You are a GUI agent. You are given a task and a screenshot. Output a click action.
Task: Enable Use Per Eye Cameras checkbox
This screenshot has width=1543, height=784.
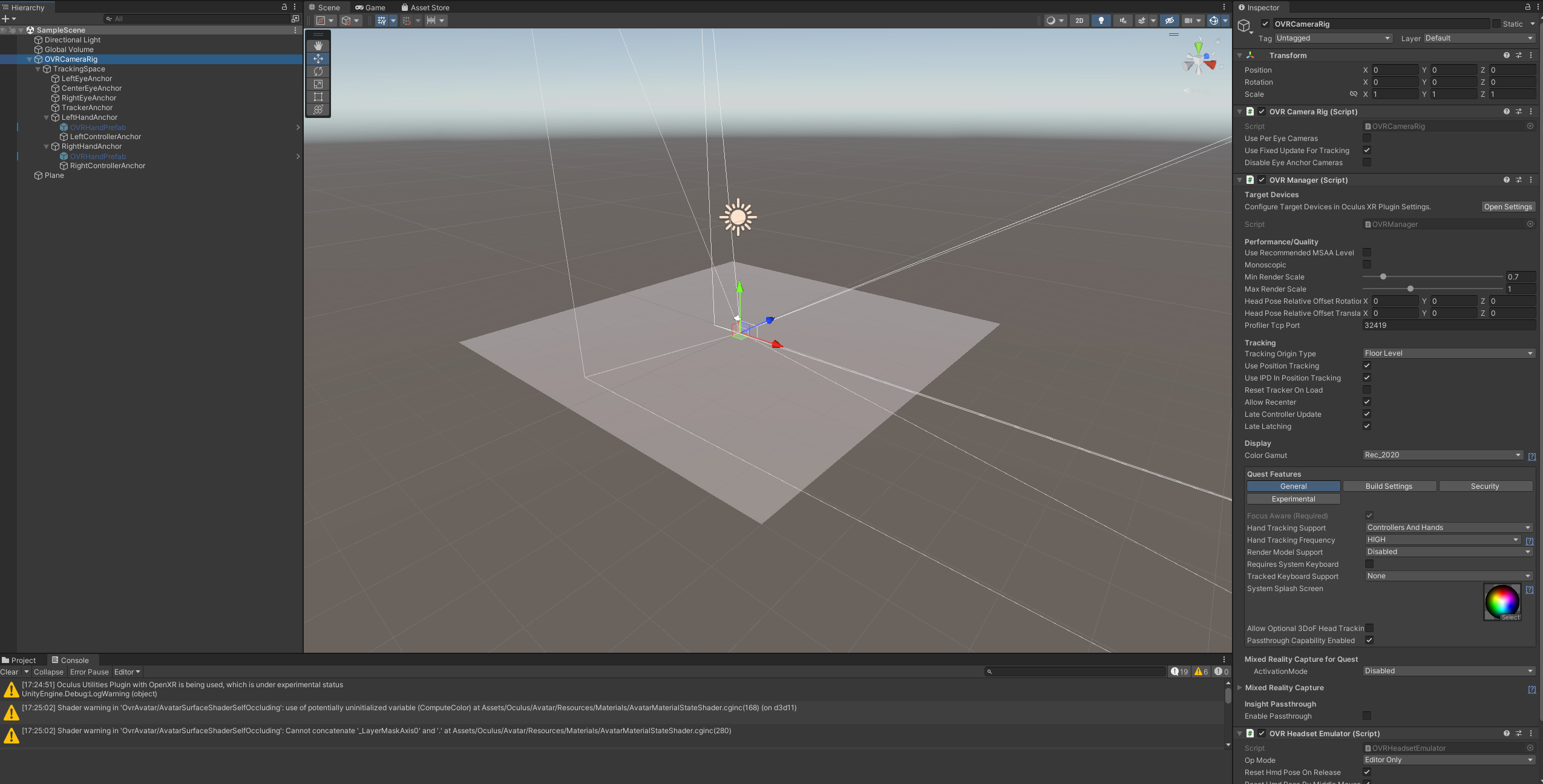pos(1367,139)
